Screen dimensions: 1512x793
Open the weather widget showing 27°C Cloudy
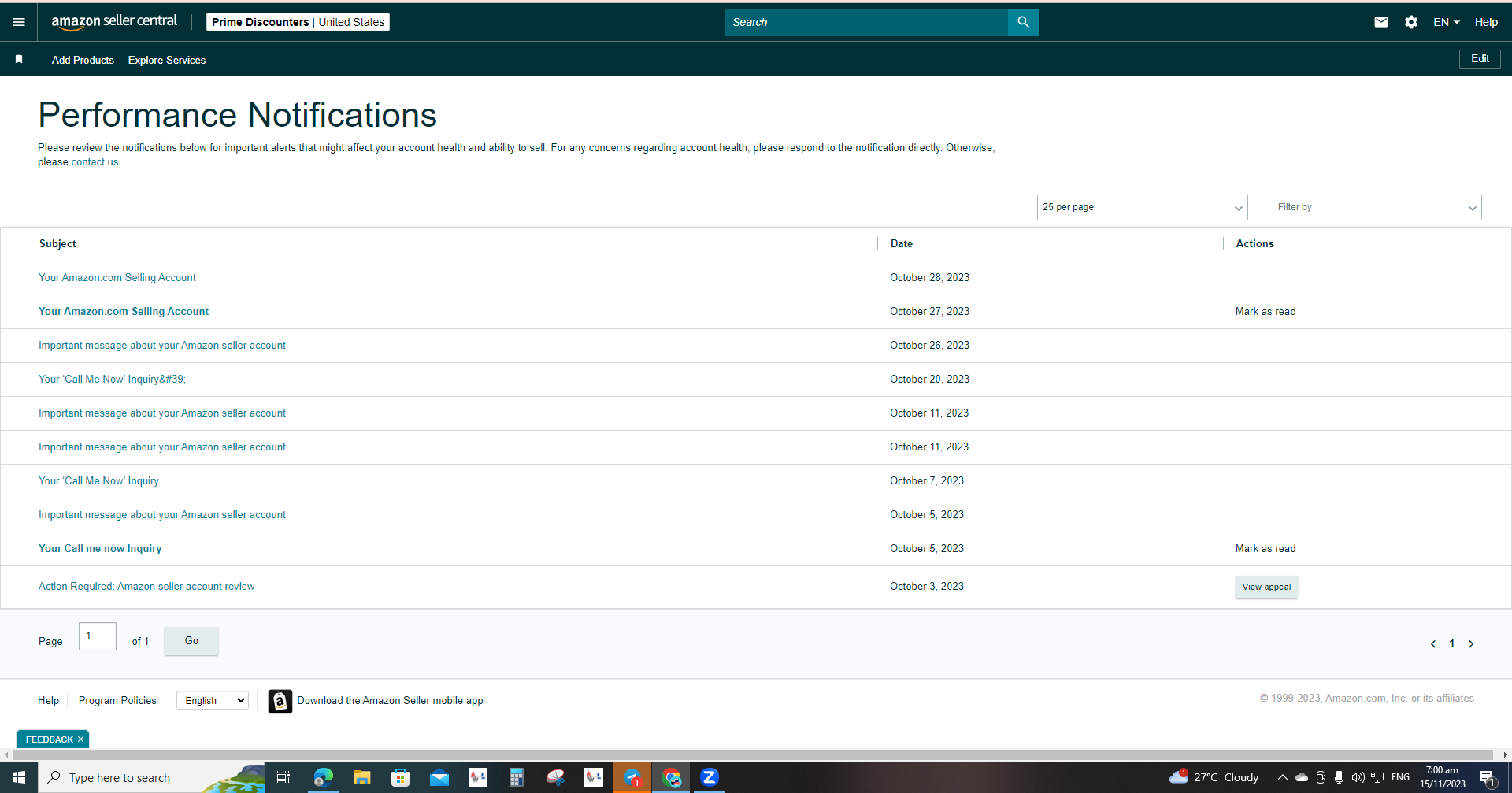pos(1214,777)
